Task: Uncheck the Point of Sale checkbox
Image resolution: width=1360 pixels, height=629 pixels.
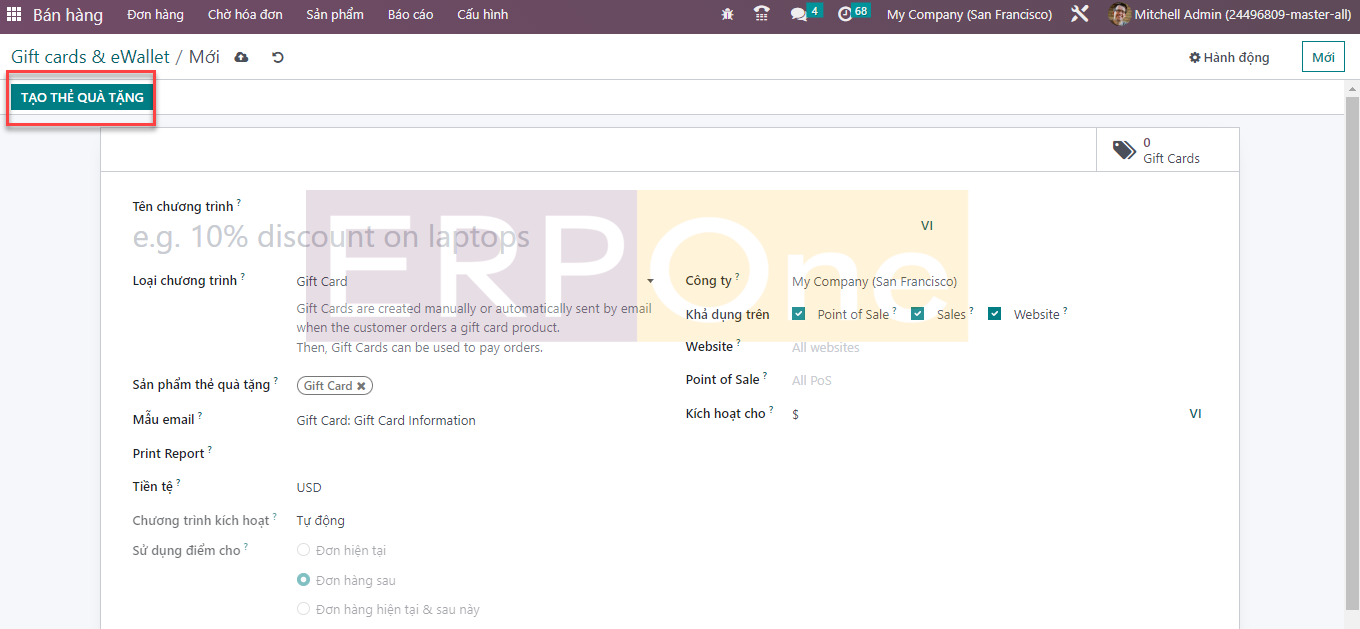Action: tap(799, 314)
